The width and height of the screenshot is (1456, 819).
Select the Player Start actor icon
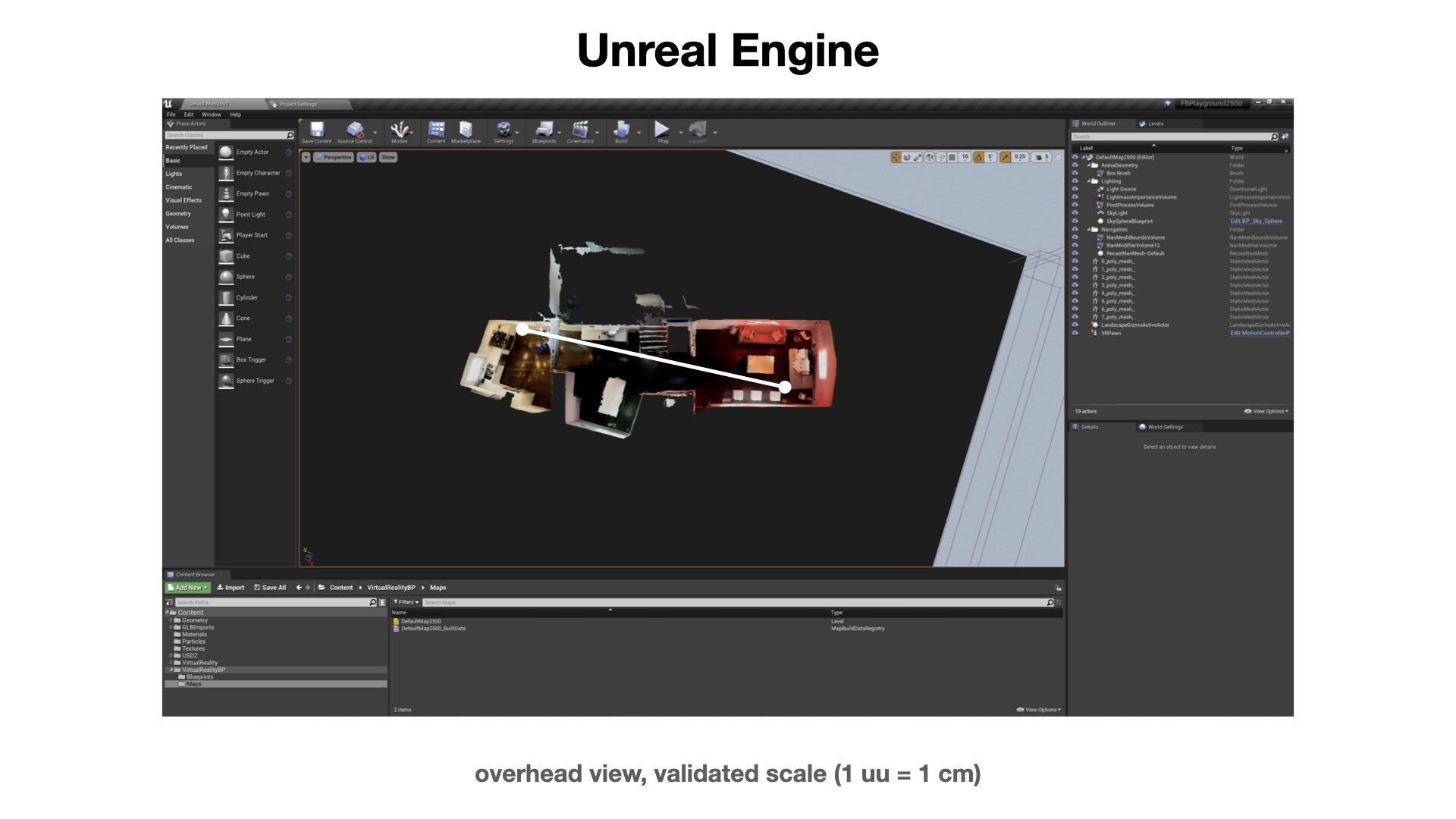pos(226,235)
